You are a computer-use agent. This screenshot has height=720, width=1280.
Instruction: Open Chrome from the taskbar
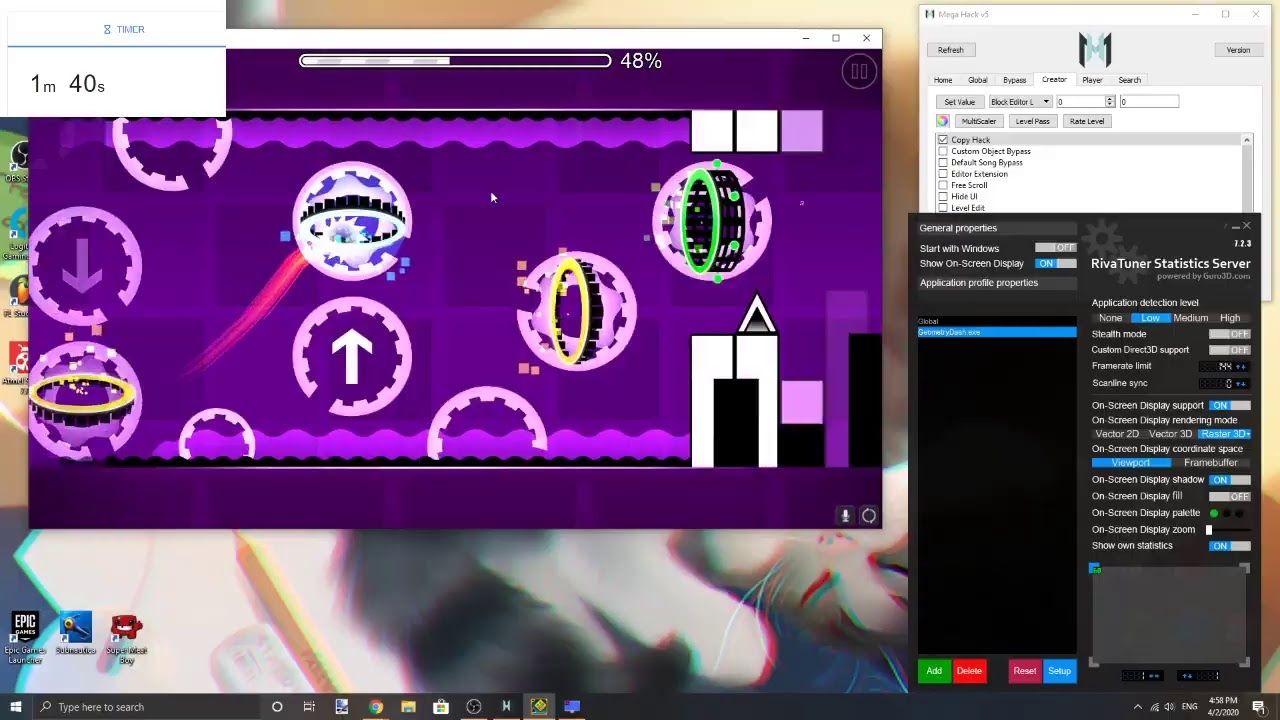(375, 707)
